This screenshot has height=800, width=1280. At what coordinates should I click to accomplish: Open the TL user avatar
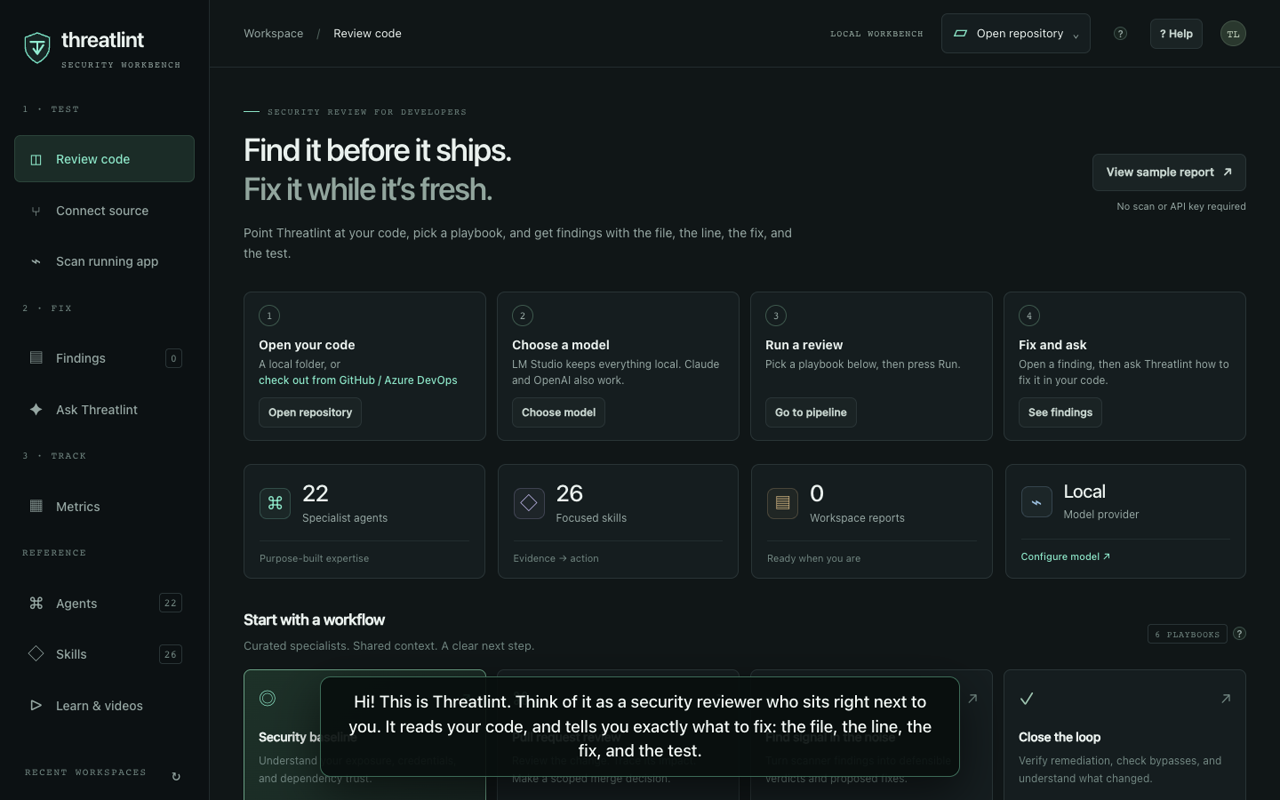tap(1233, 33)
